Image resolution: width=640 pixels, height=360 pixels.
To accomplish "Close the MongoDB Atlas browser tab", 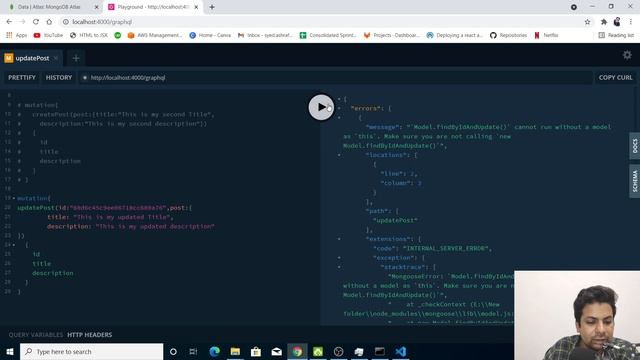I will (97, 7).
